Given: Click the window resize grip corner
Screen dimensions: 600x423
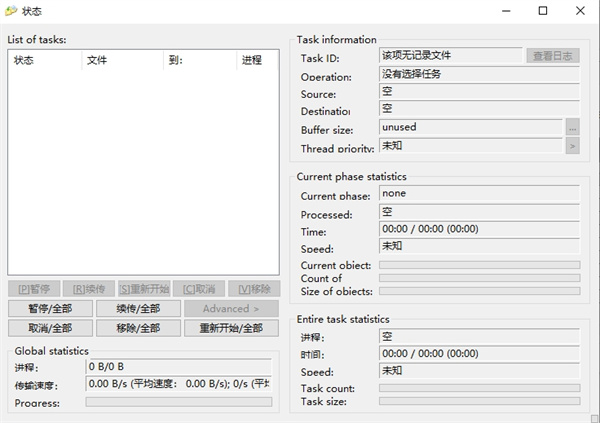Looking at the screenshot, I should [x=594, y=418].
